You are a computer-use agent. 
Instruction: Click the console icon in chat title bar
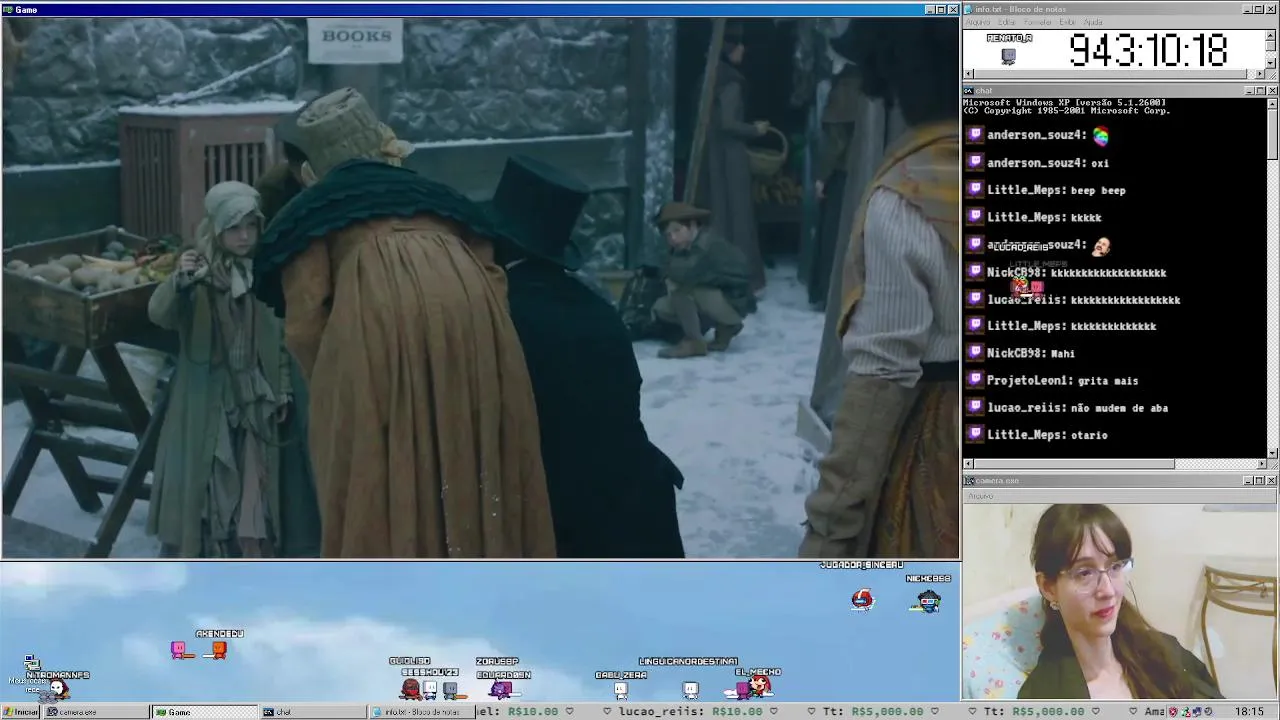[x=969, y=91]
